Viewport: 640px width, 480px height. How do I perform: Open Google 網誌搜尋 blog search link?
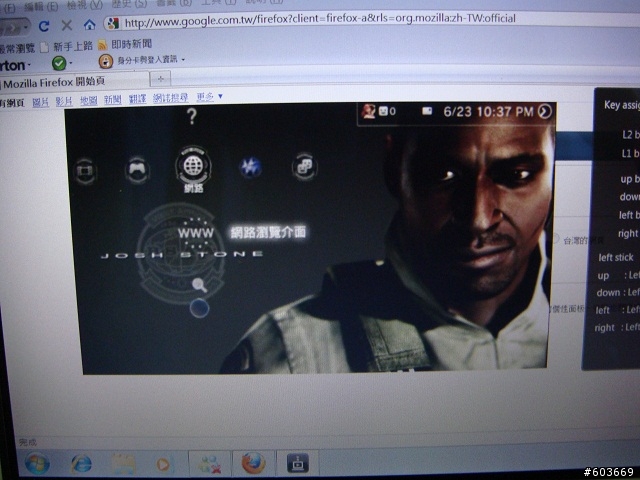point(171,98)
